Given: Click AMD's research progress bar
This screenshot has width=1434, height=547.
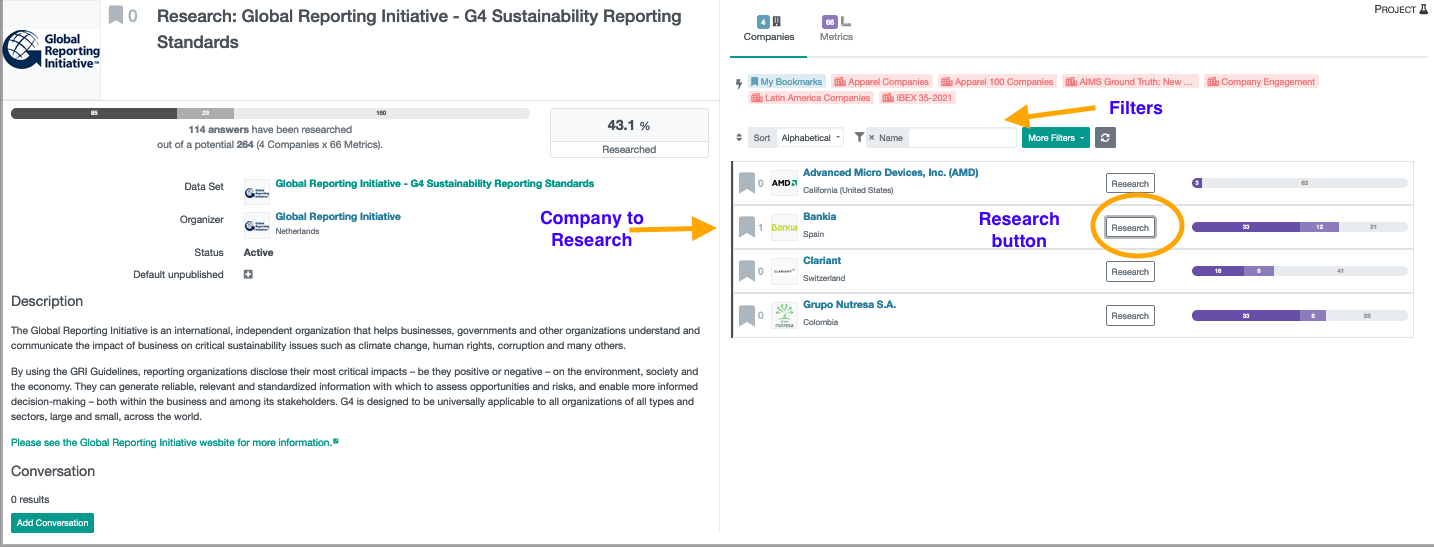Looking at the screenshot, I should [x=1300, y=184].
